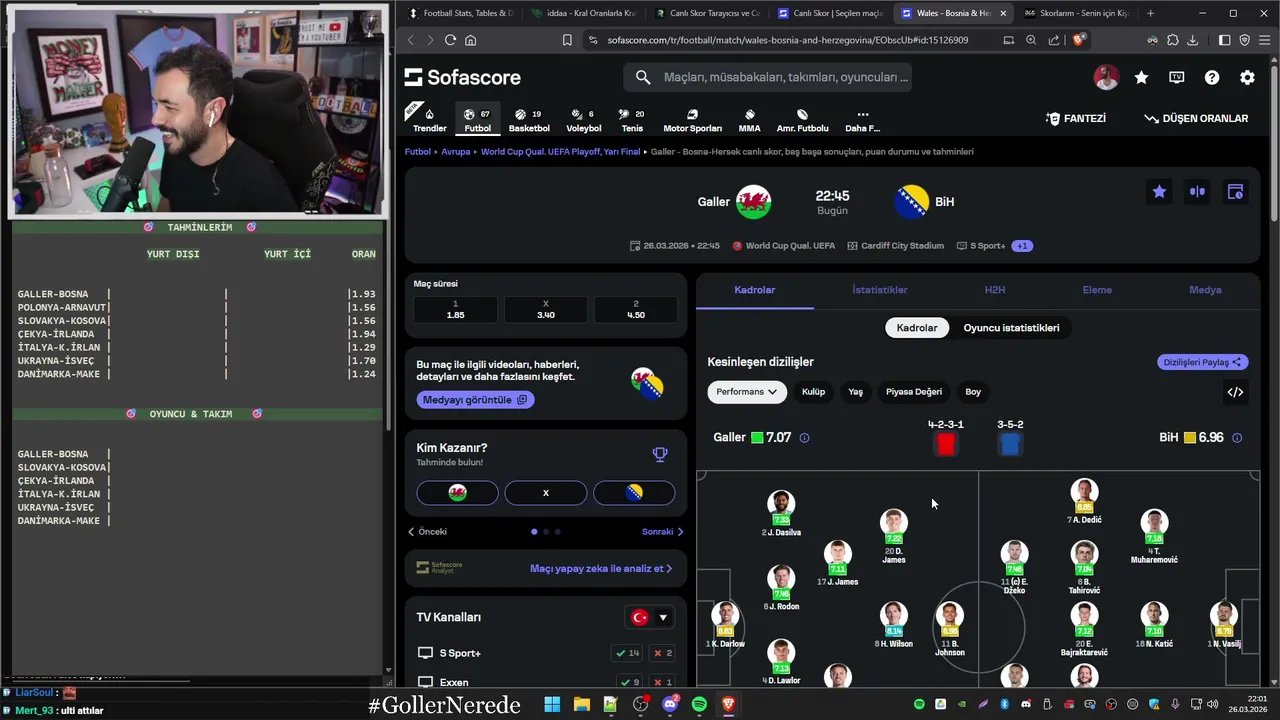Click the browser reload button
This screenshot has height=720, width=1280.
450,40
